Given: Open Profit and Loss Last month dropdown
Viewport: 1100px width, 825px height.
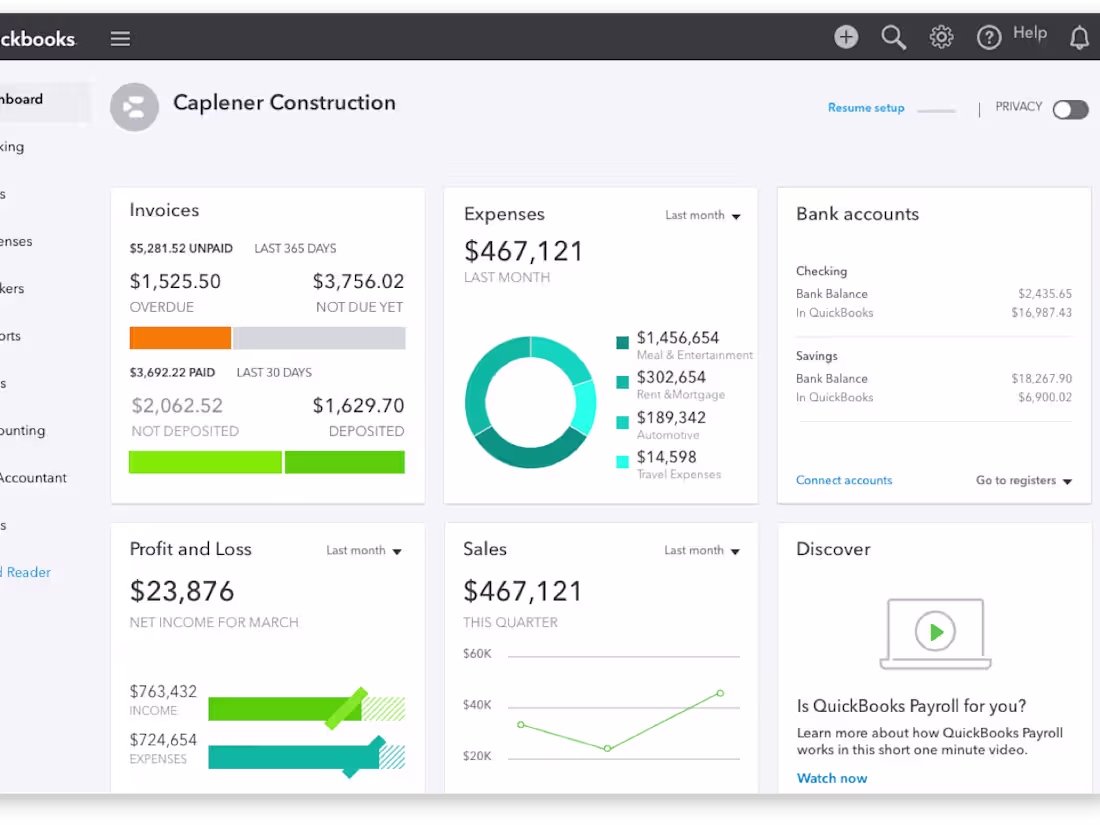Looking at the screenshot, I should (364, 551).
